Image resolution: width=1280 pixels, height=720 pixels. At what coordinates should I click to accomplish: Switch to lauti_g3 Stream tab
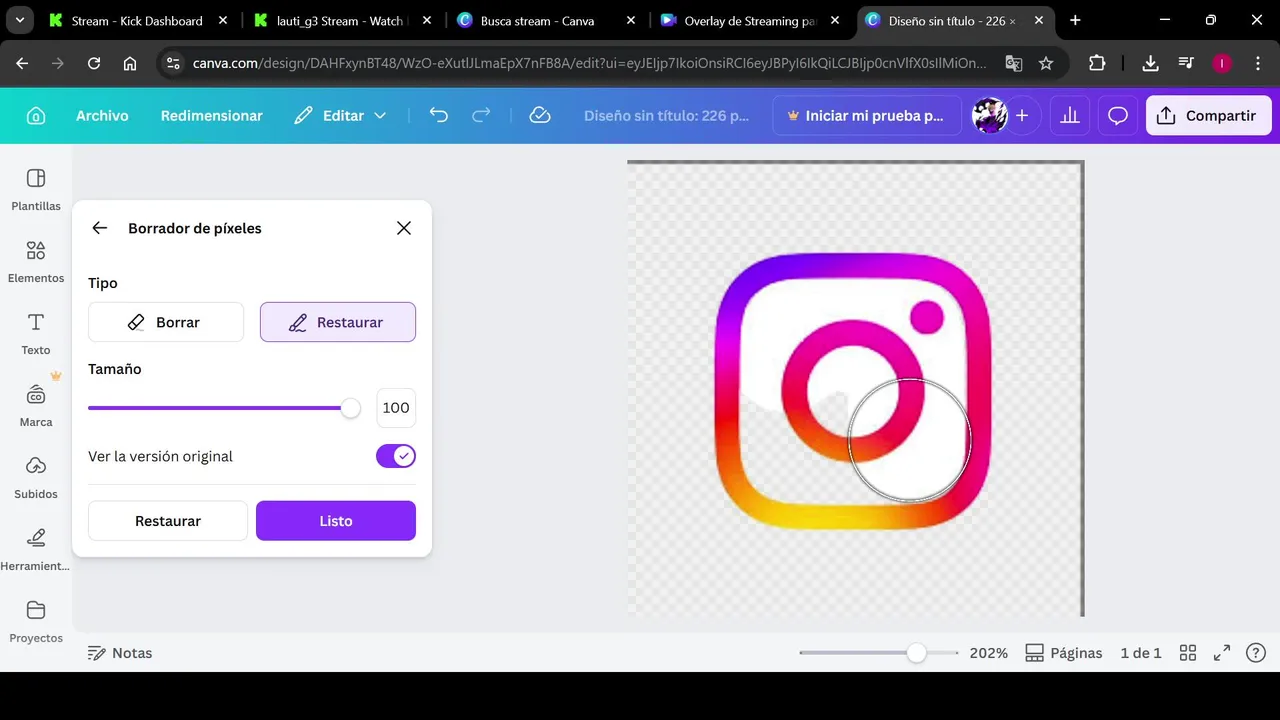click(x=340, y=20)
